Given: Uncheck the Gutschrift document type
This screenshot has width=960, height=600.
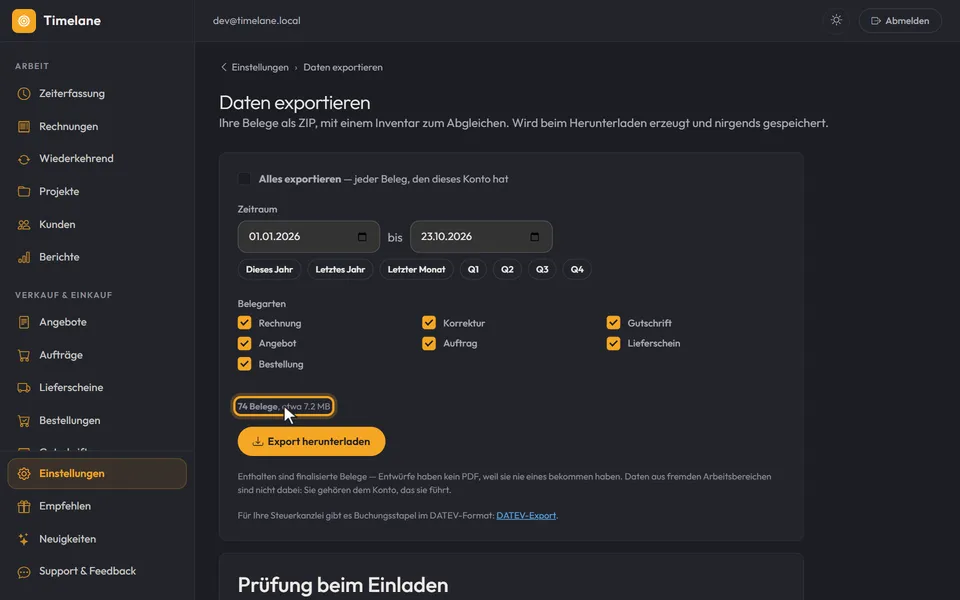Looking at the screenshot, I should pyautogui.click(x=613, y=323).
